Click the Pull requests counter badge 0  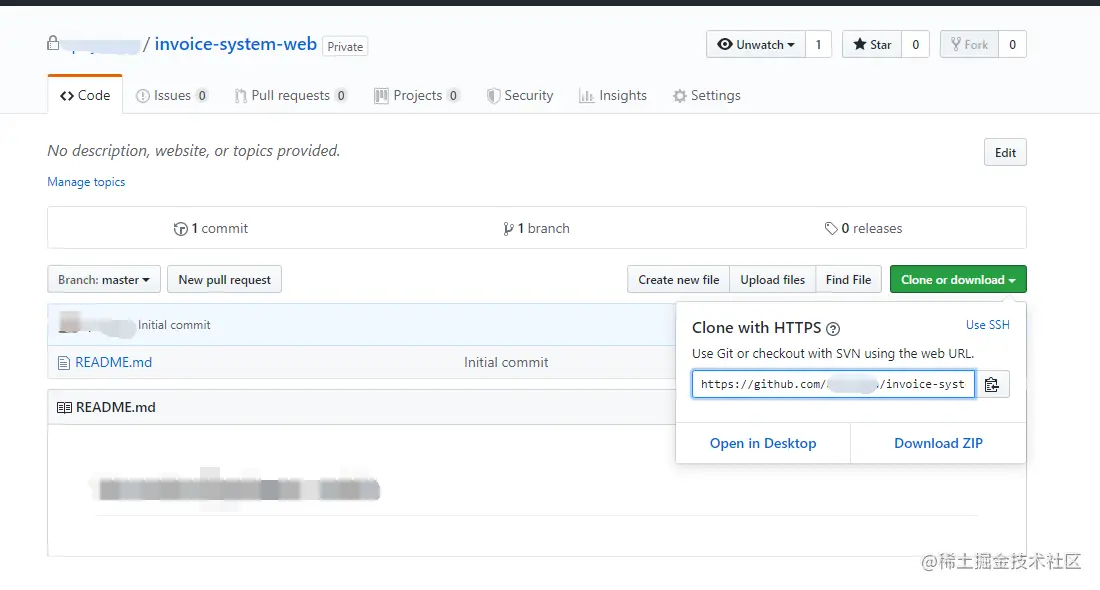(341, 95)
